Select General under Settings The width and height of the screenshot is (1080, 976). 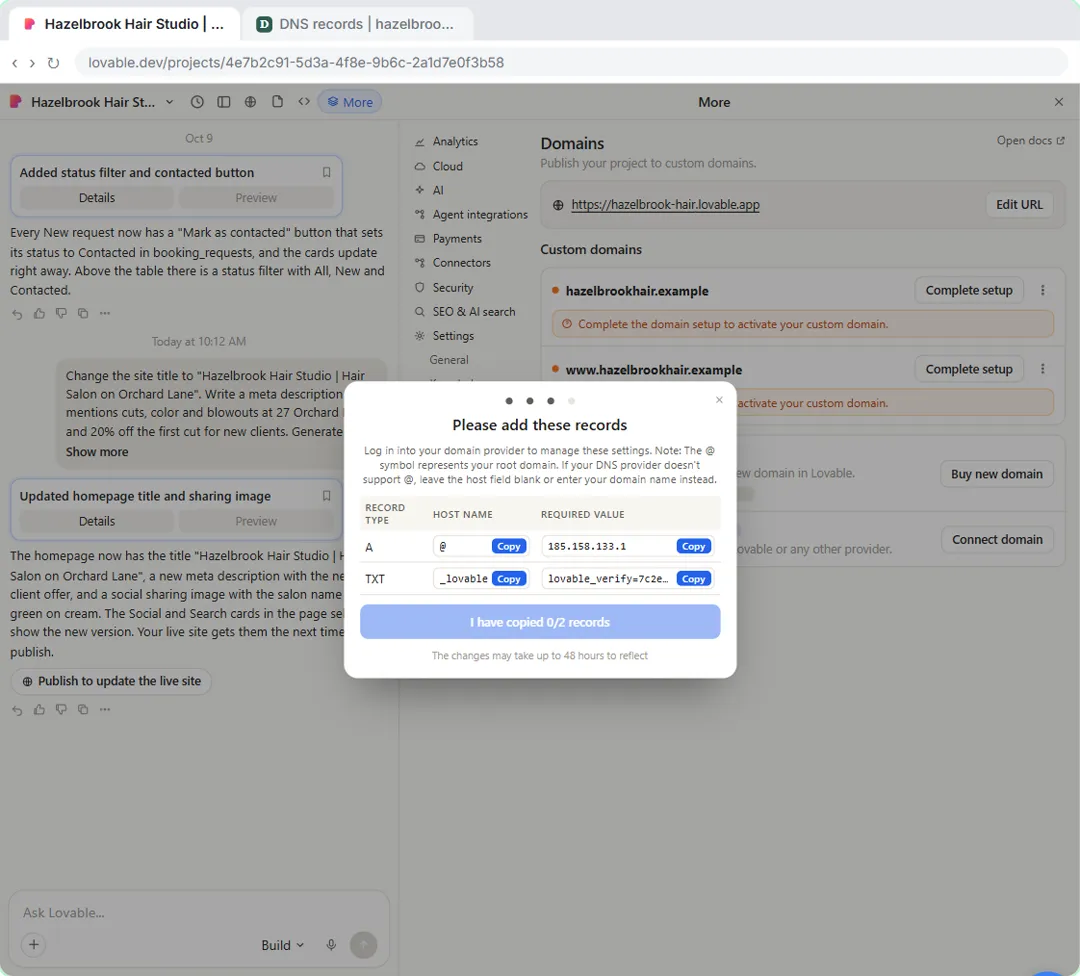coord(449,360)
